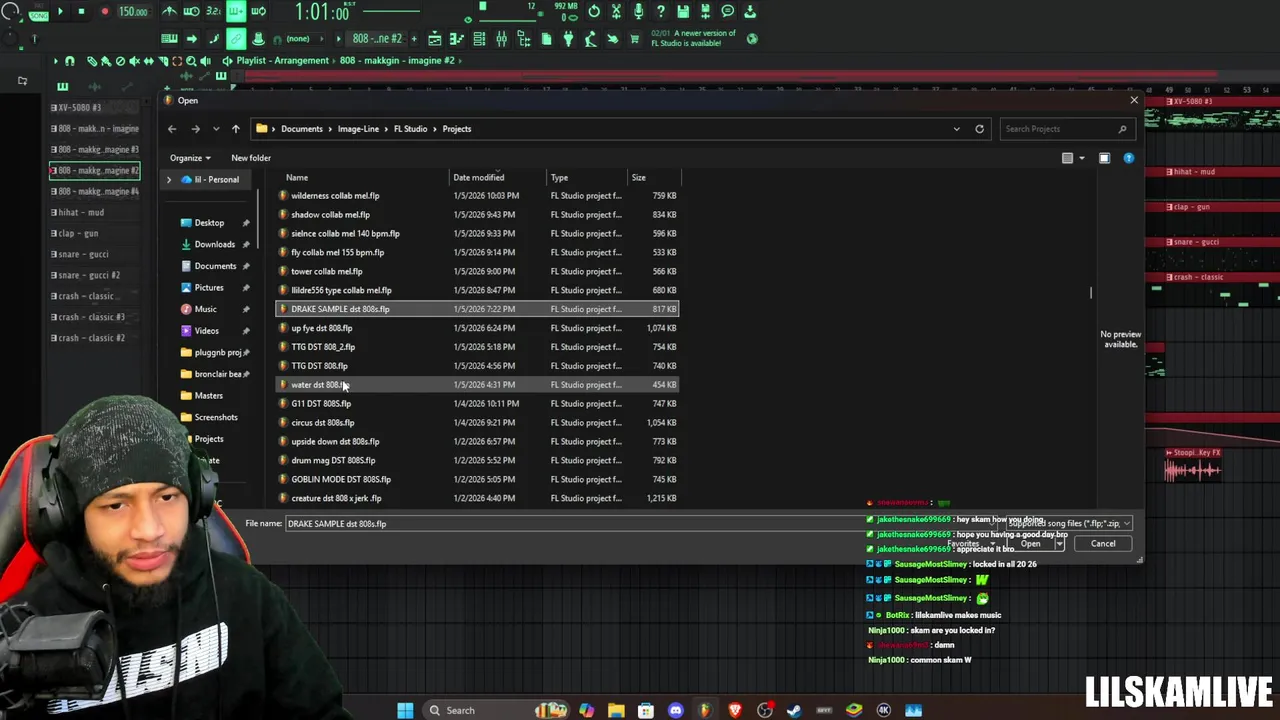Open the view options dropdown arrow
Image resolution: width=1280 pixels, height=720 pixels.
(1081, 158)
